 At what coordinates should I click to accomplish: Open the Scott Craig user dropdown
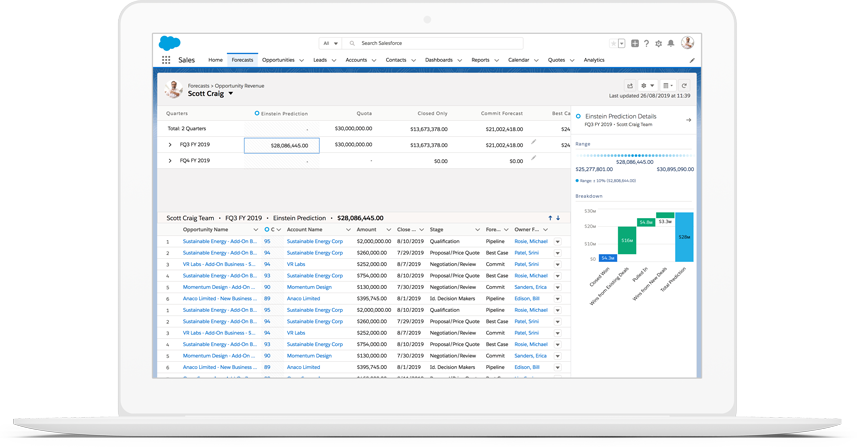pyautogui.click(x=231, y=93)
